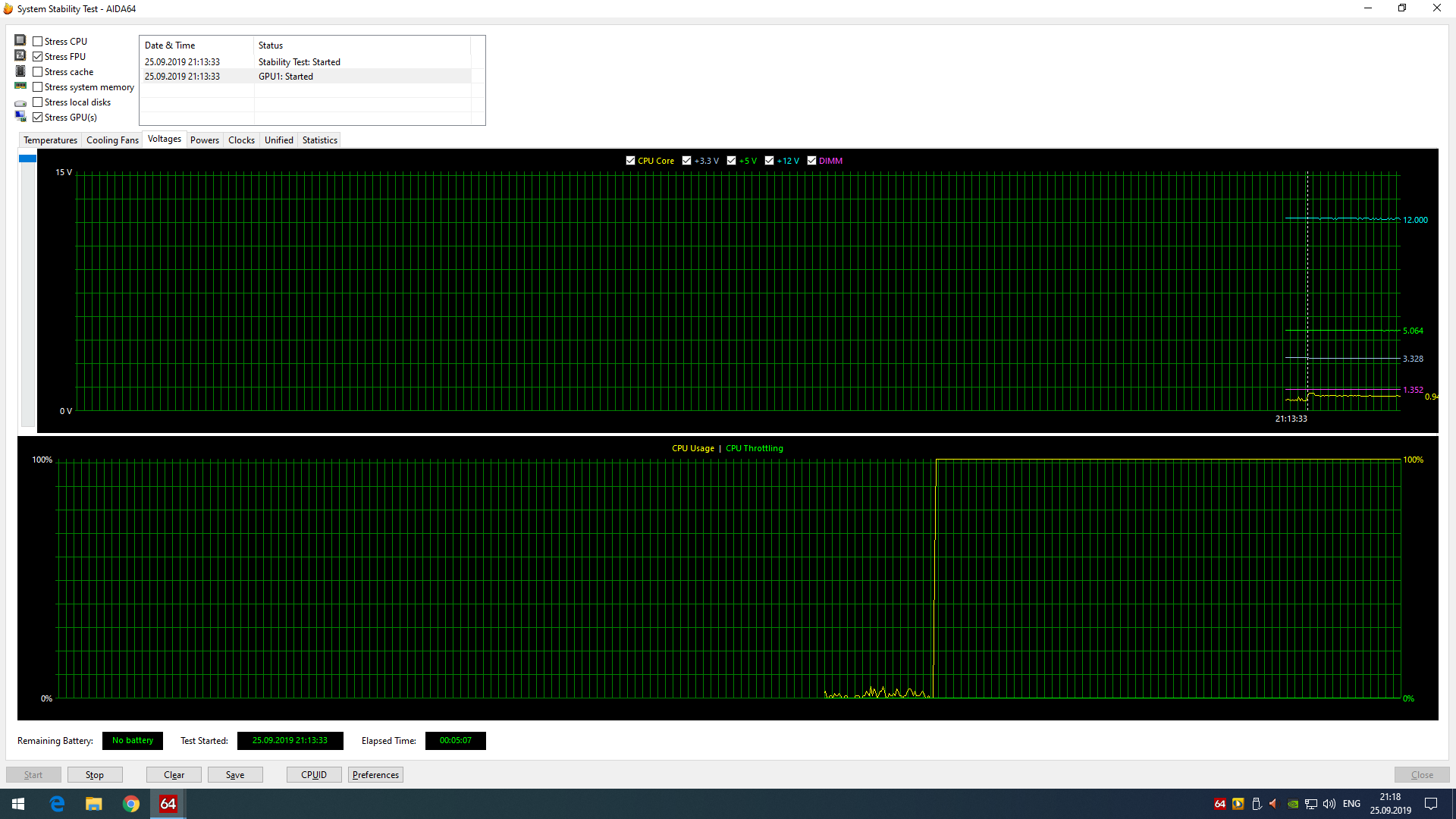Enable the Stress CPU checkbox
This screenshot has width=1456, height=819.
pyautogui.click(x=38, y=42)
